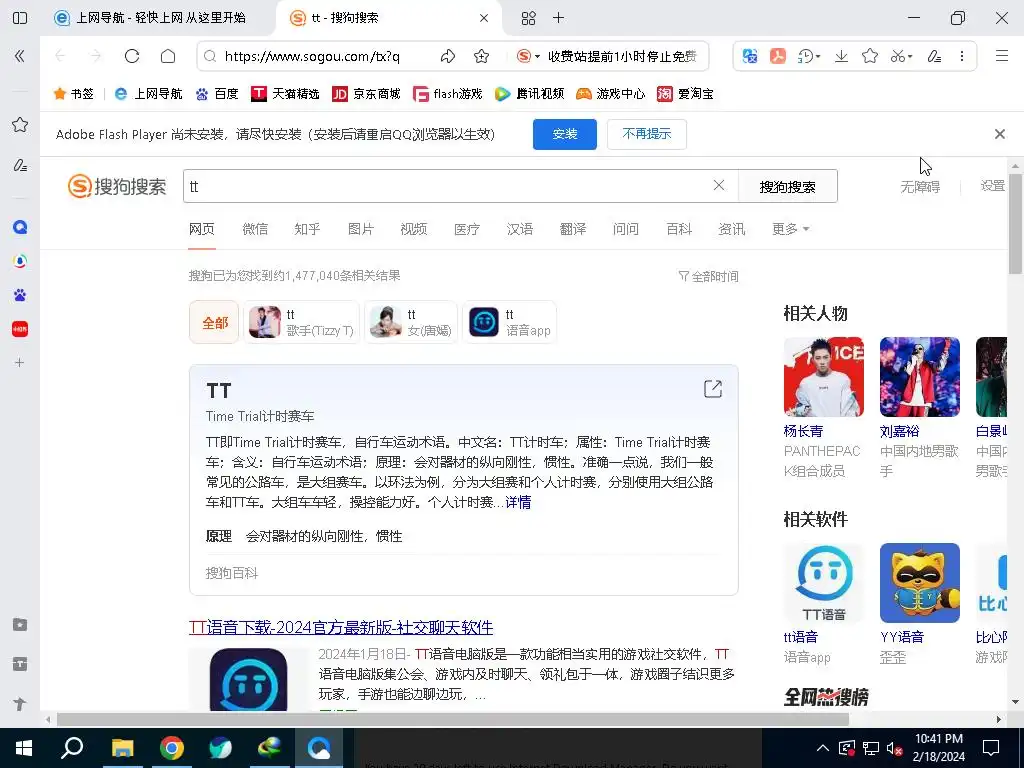Open the 知乎 search tab
1024x768 pixels.
[307, 229]
